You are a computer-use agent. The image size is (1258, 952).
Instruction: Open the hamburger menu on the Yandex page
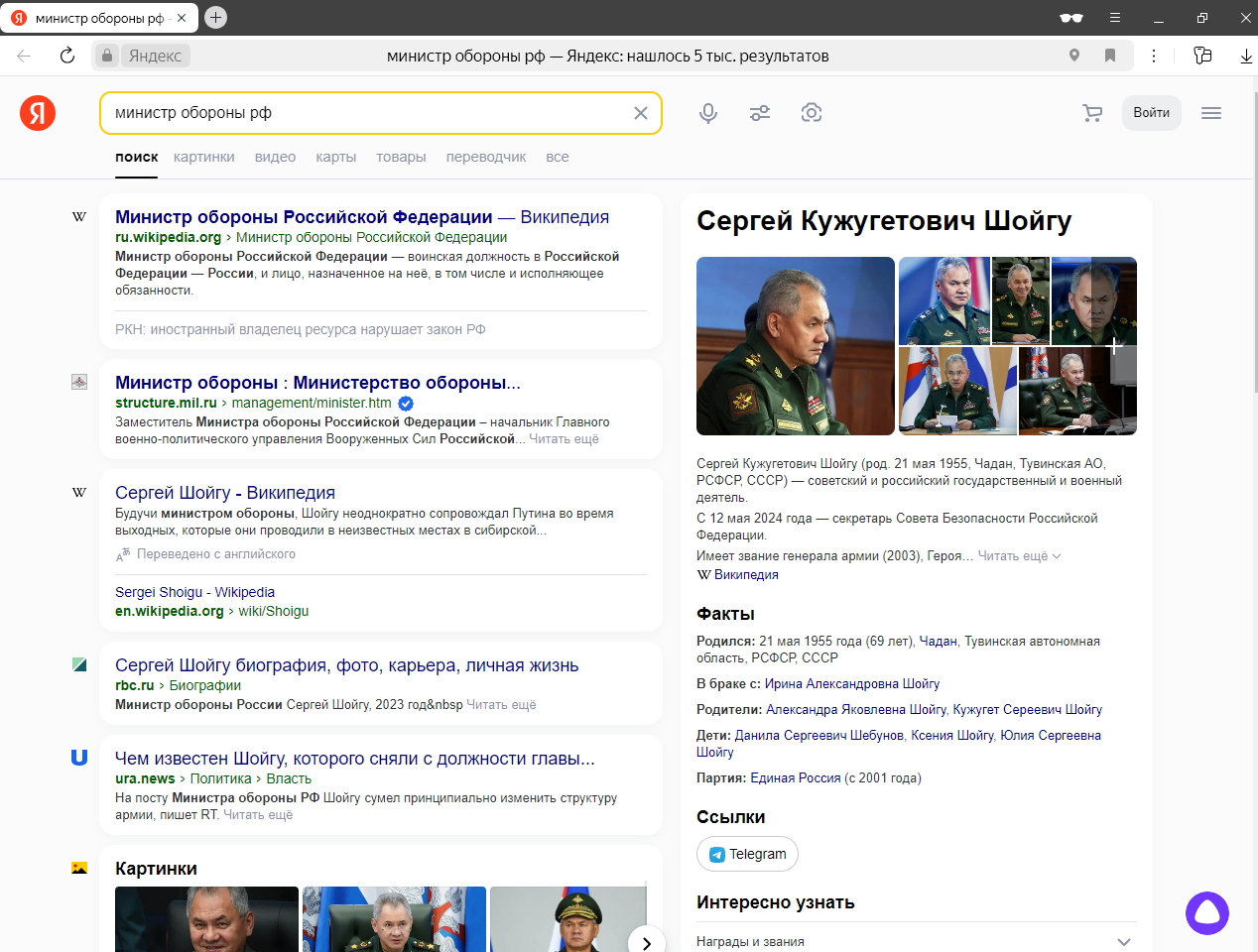point(1211,113)
